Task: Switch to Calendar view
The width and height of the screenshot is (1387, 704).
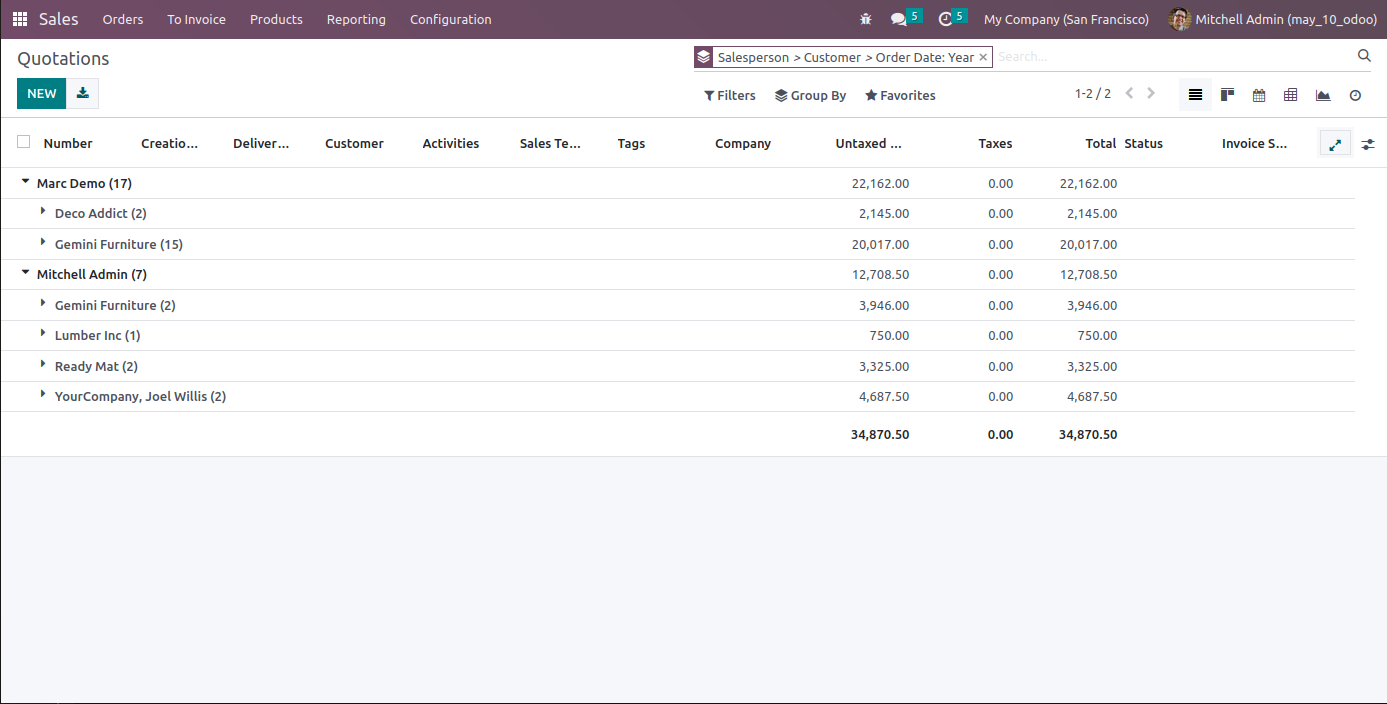Action: pos(1259,95)
